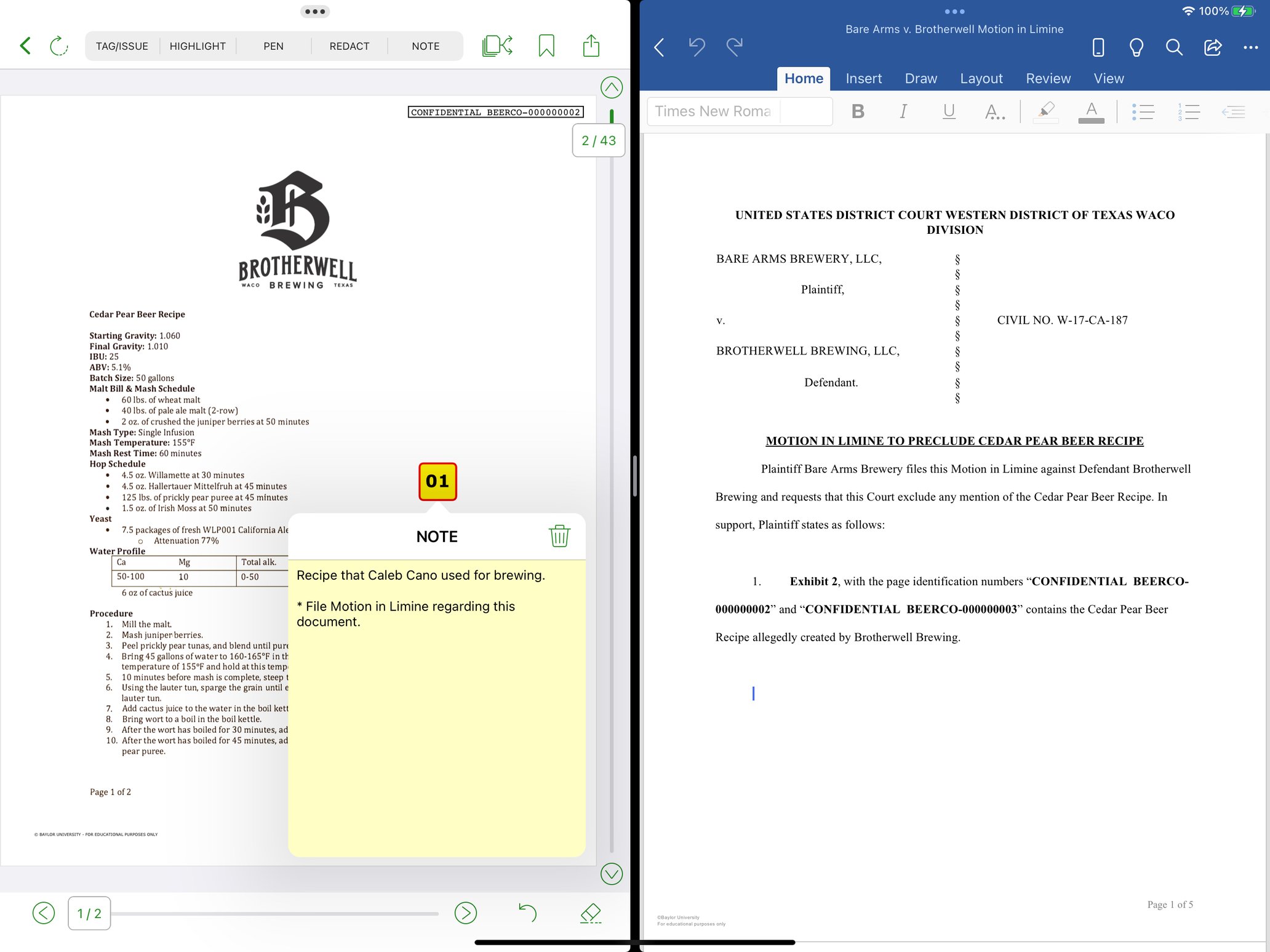This screenshot has height=952, width=1270.
Task: Tap the Tell Me lightbulb icon in Word
Action: click(1136, 47)
